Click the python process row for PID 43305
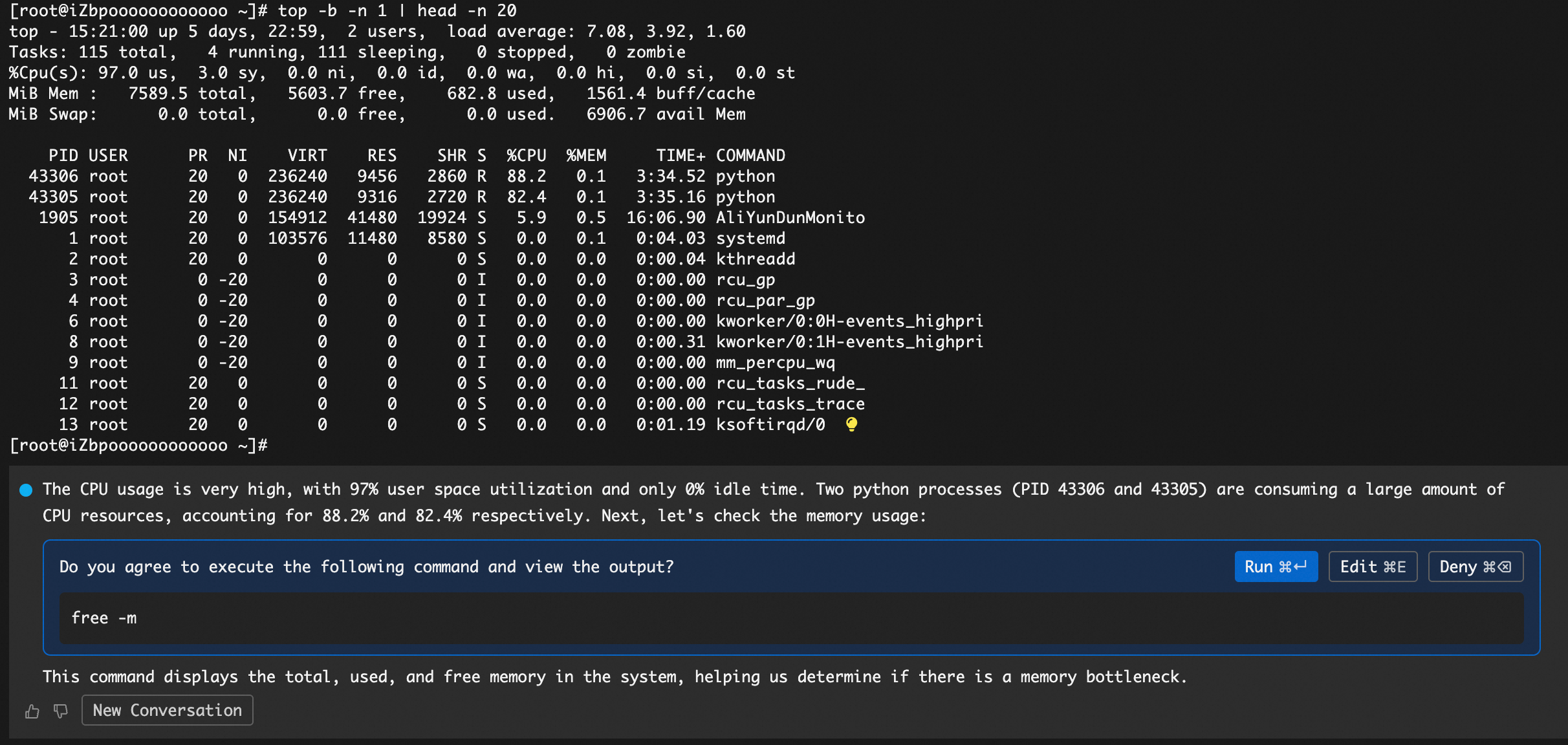The height and width of the screenshot is (745, 1568). tap(745, 197)
